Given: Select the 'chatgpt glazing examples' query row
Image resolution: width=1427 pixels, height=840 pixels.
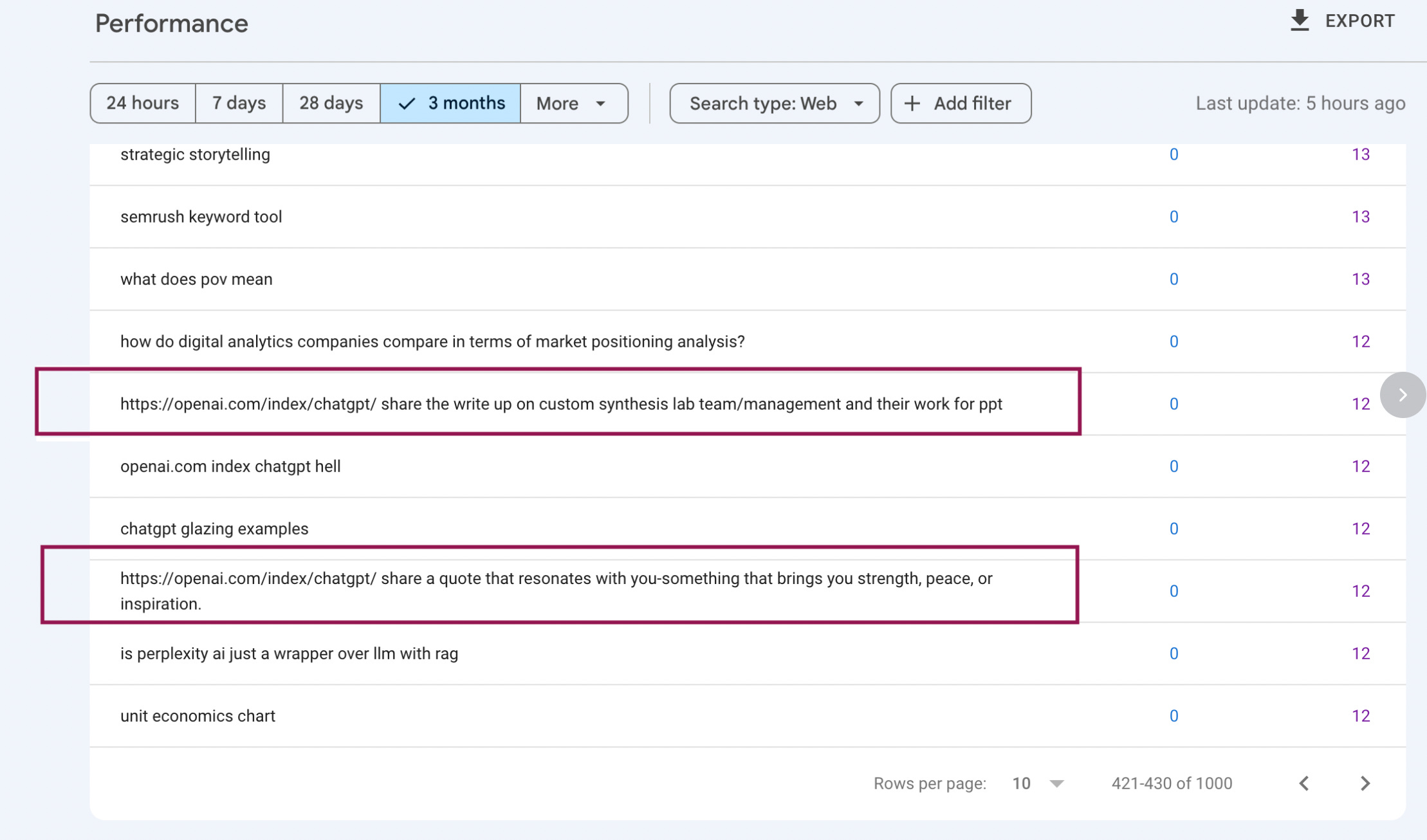Looking at the screenshot, I should 214,529.
